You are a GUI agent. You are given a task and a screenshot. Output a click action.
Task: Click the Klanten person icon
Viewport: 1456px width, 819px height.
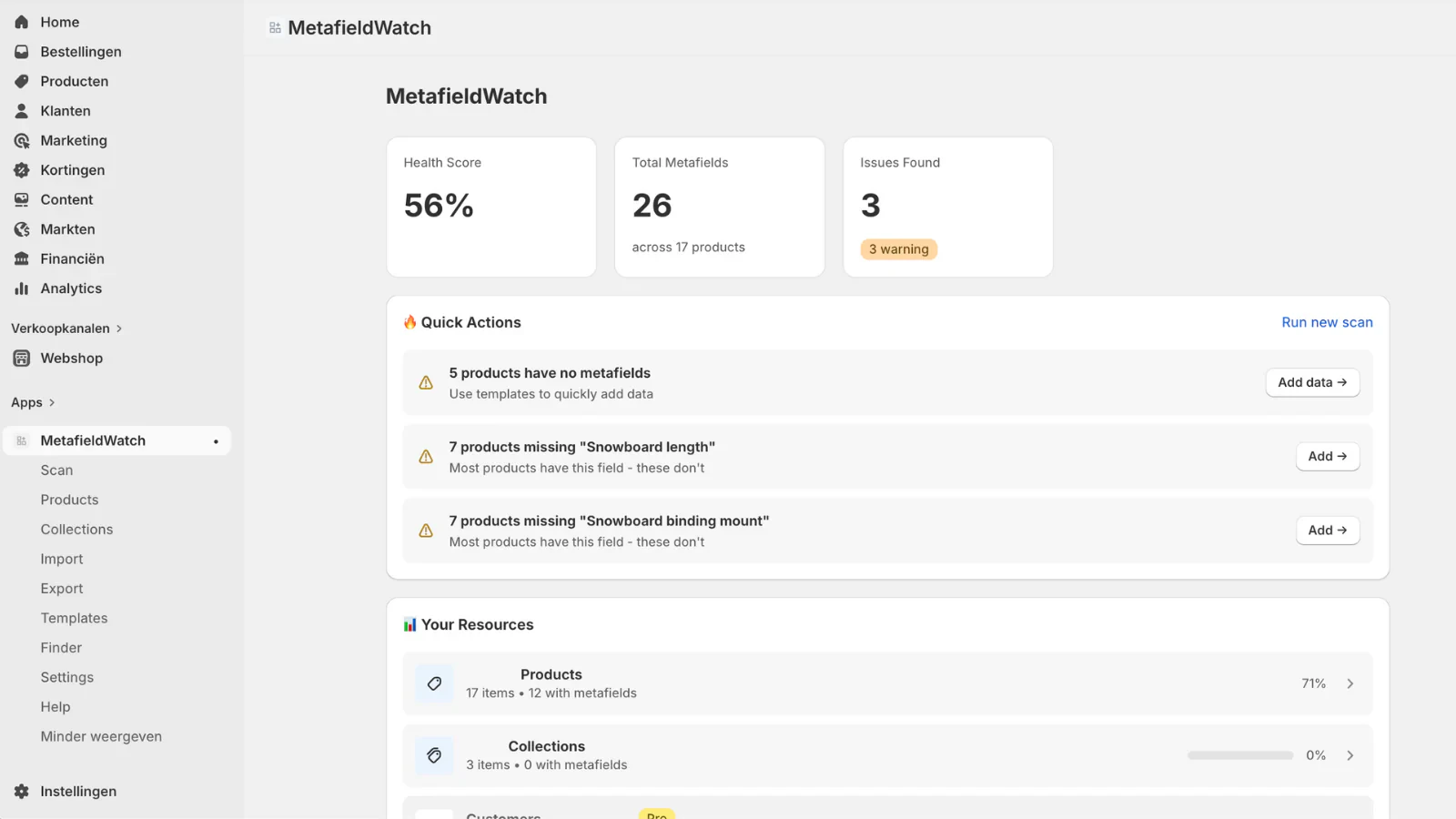(22, 111)
